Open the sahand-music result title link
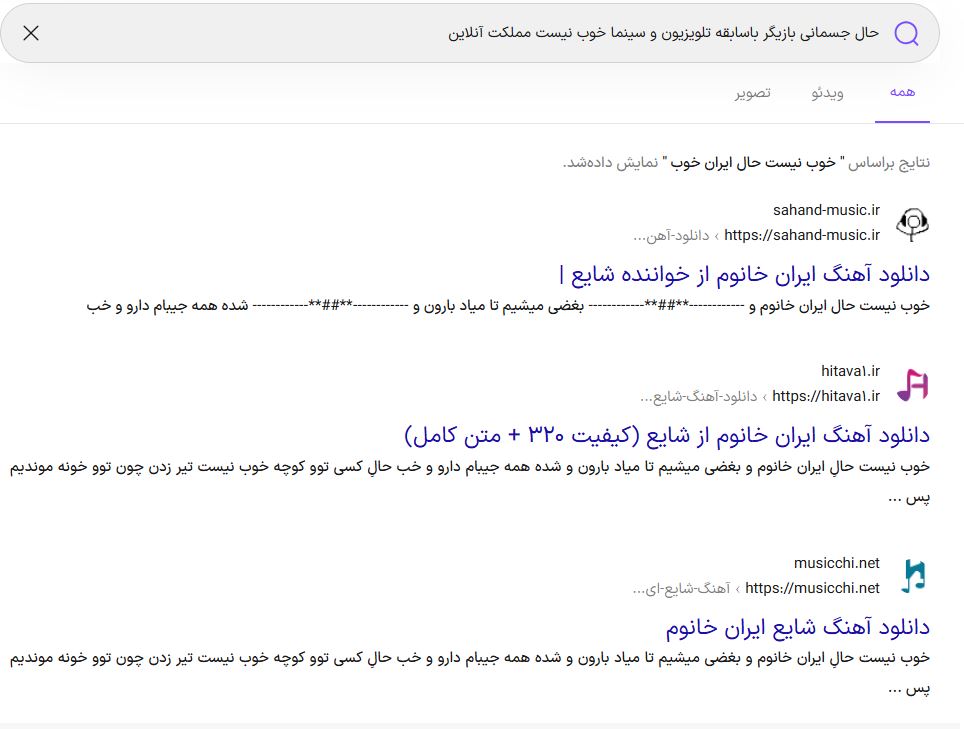Viewport: 964px width, 729px height. (744, 273)
